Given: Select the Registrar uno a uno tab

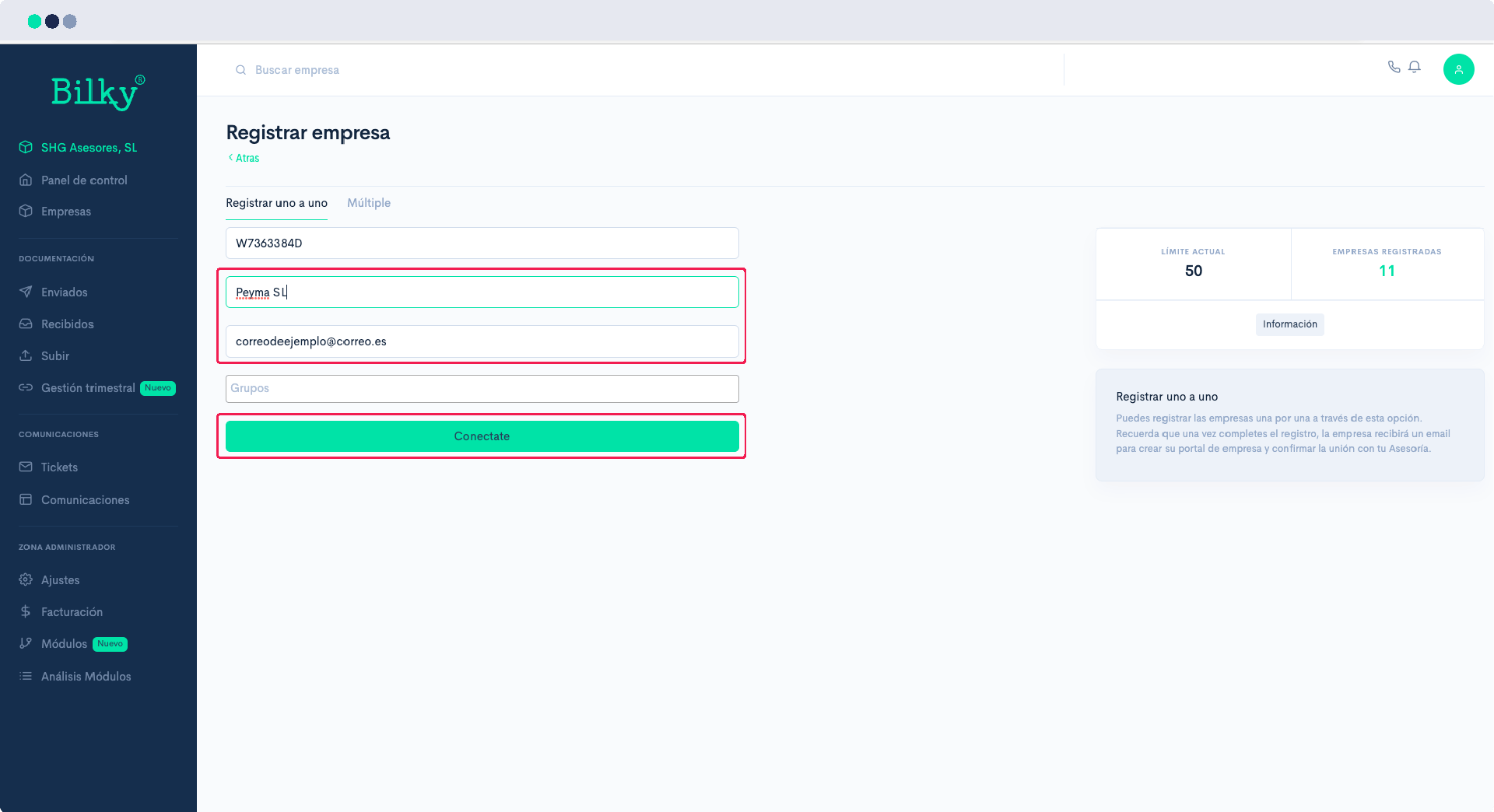Looking at the screenshot, I should (276, 203).
